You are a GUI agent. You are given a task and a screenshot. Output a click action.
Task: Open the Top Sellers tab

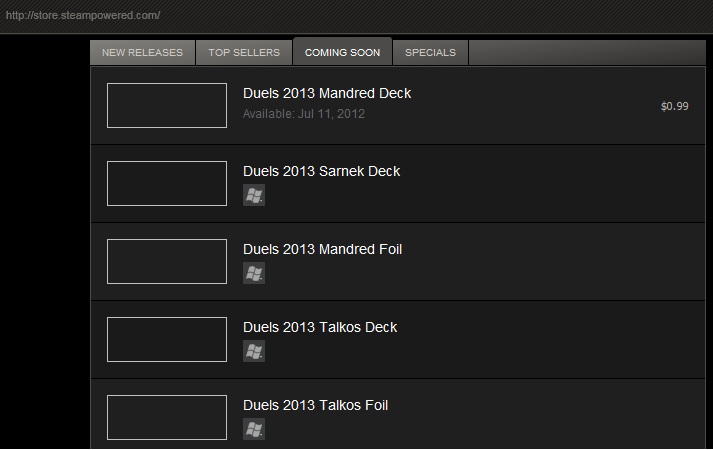pos(244,52)
